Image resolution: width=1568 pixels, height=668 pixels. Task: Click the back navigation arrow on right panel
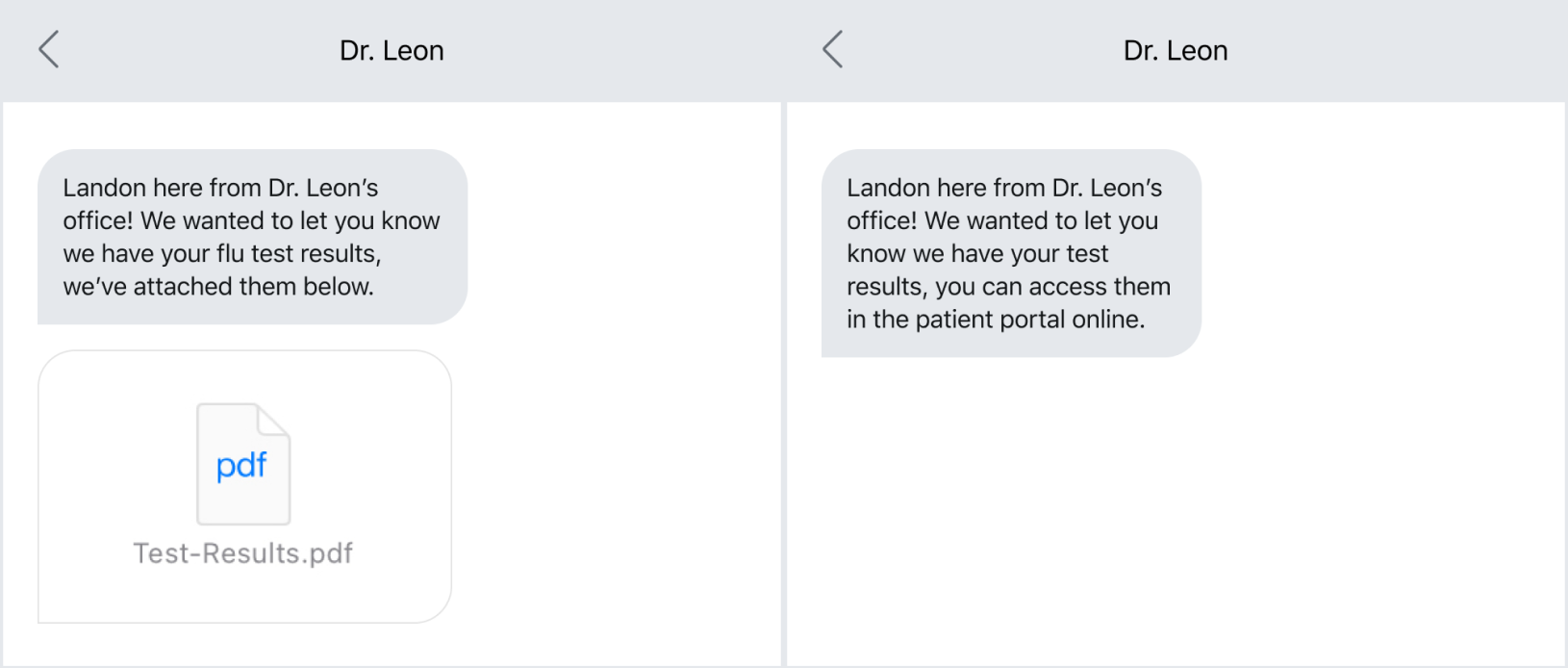coord(831,49)
